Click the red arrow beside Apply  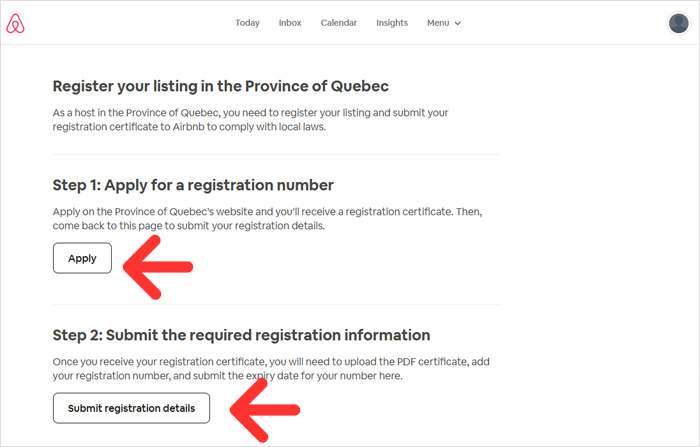[x=158, y=267]
